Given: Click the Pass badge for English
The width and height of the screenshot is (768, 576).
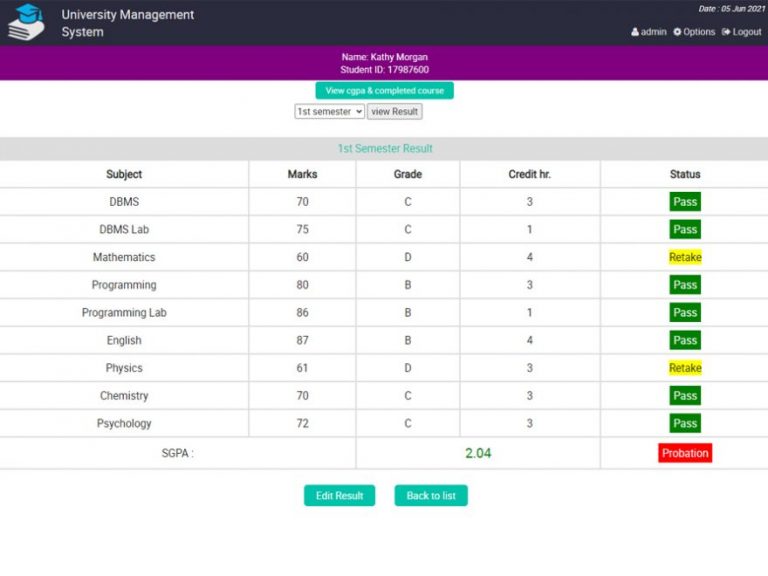Looking at the screenshot, I should (685, 340).
